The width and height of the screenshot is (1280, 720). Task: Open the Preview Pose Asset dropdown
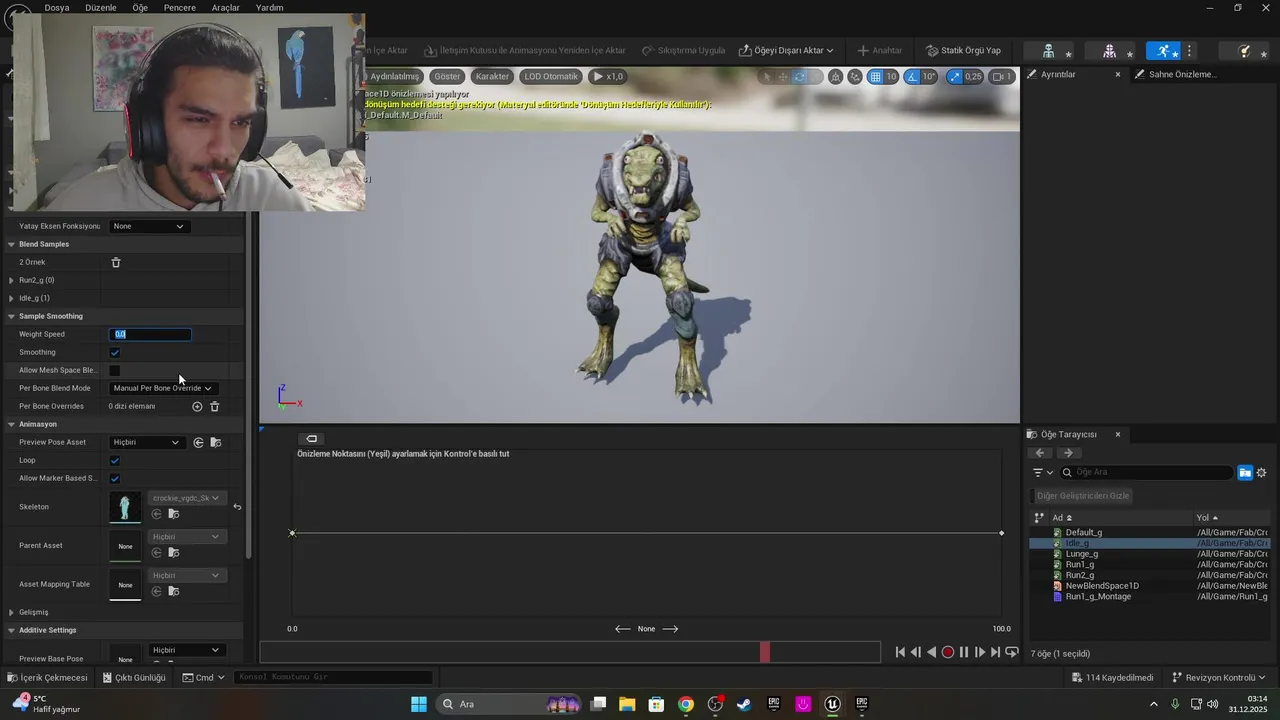(x=147, y=442)
